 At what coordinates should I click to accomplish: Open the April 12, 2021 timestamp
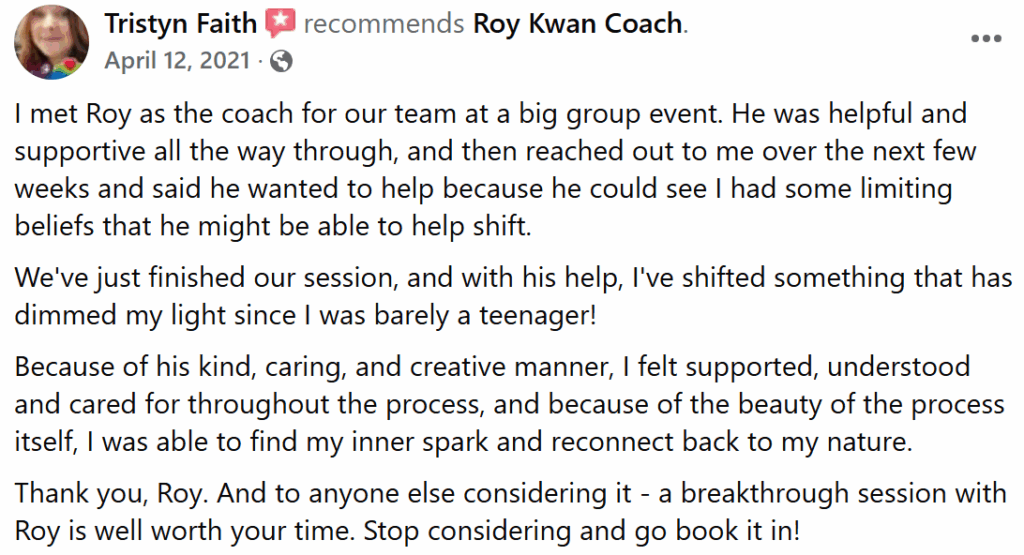click(175, 61)
